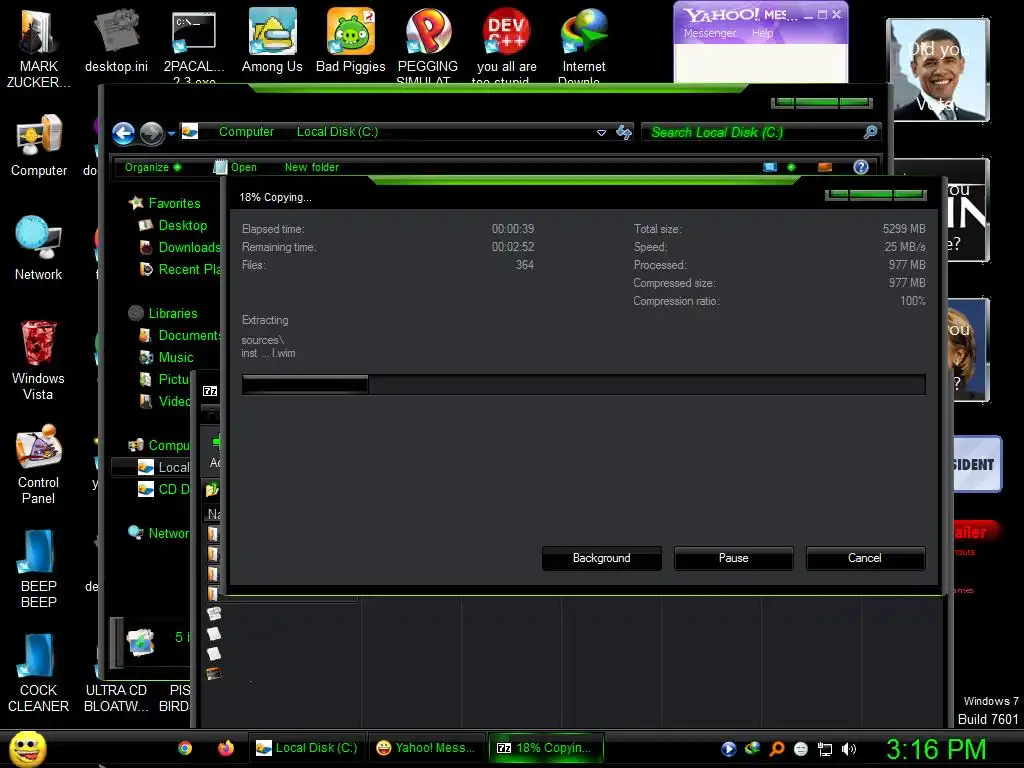Refresh the Local Disk (C:) address bar

(624, 133)
